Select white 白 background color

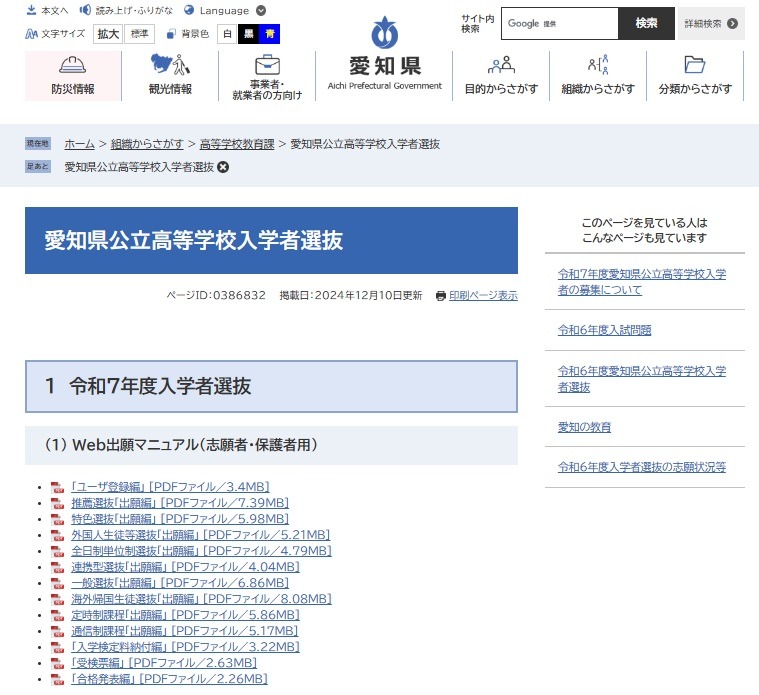tap(227, 34)
